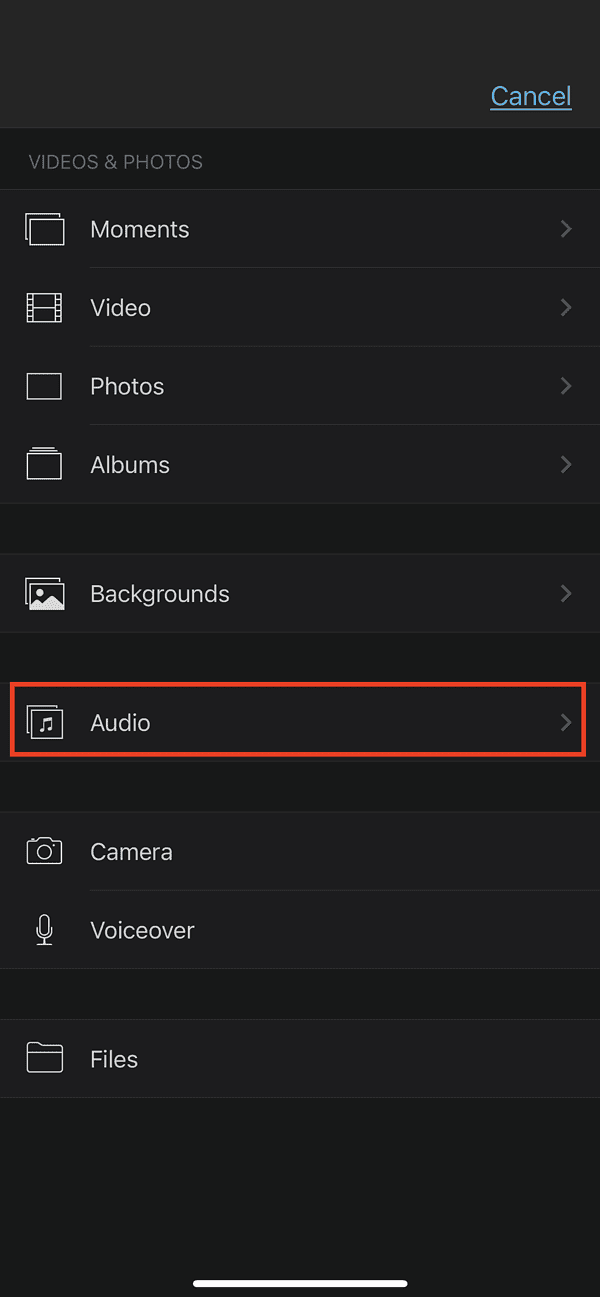This screenshot has height=1297, width=600.
Task: Tap the Video filmstrip icon
Action: [44, 308]
